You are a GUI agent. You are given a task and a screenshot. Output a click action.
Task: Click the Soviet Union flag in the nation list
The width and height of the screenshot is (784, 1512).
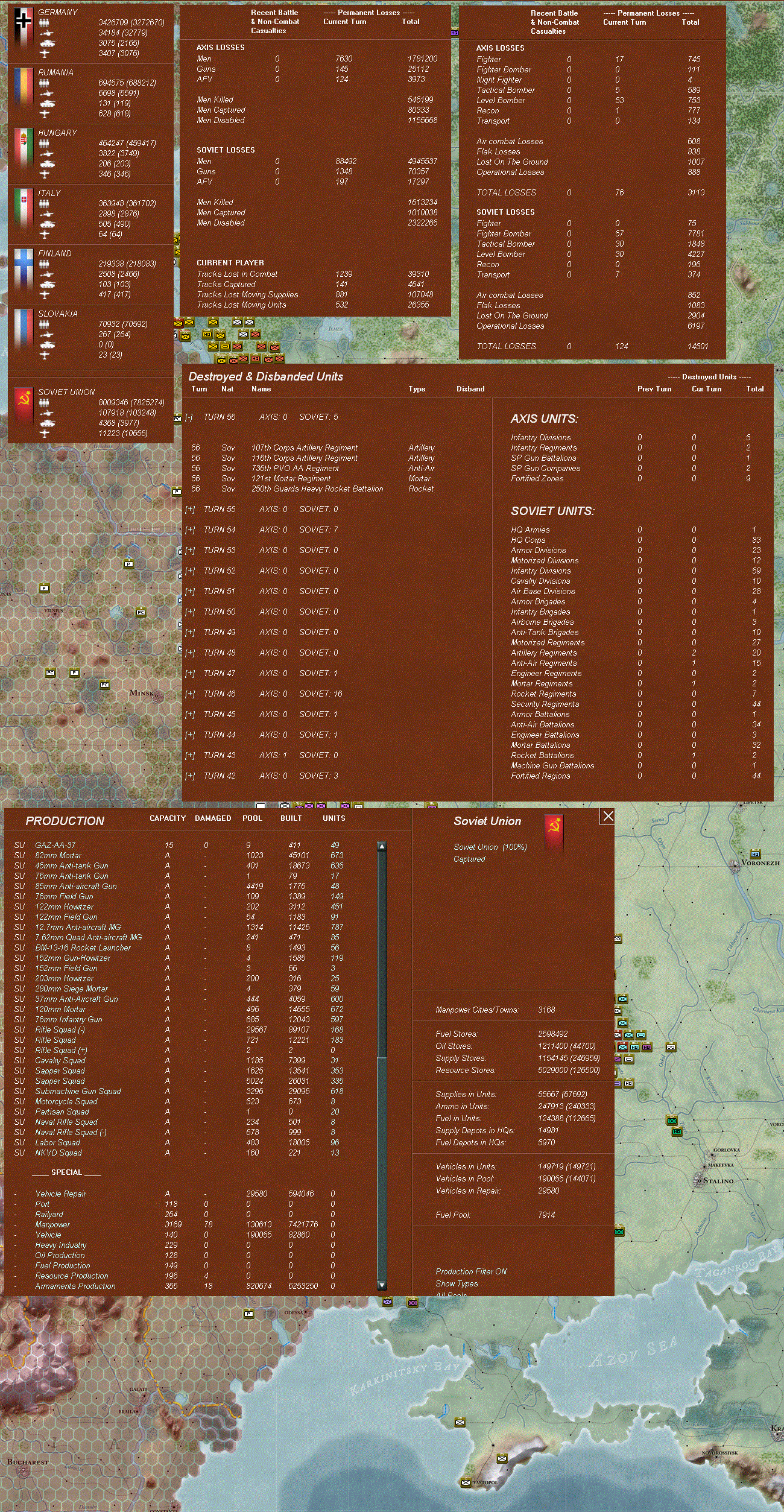(x=23, y=407)
